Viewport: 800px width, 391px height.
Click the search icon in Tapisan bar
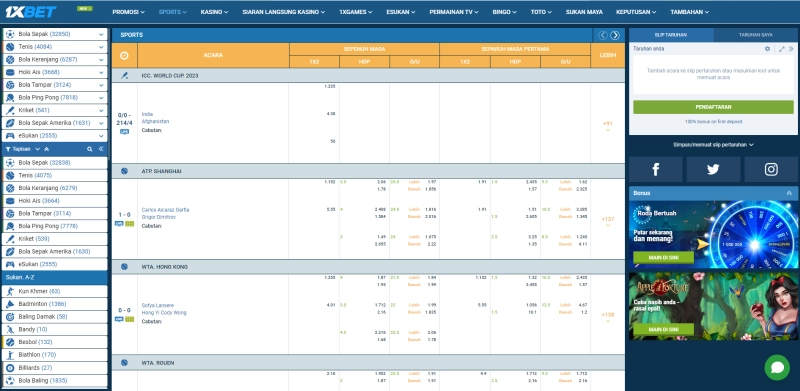[x=89, y=149]
